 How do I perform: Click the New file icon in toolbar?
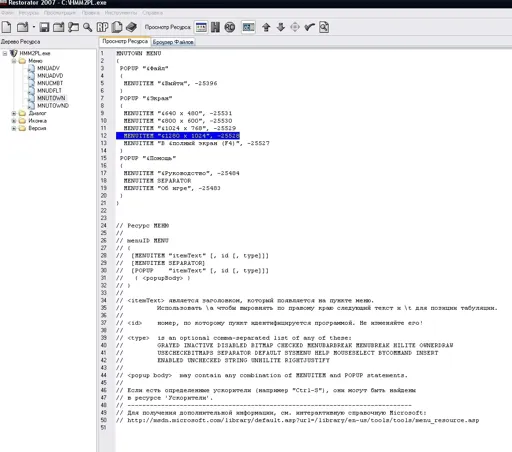pyautogui.click(x=6, y=27)
